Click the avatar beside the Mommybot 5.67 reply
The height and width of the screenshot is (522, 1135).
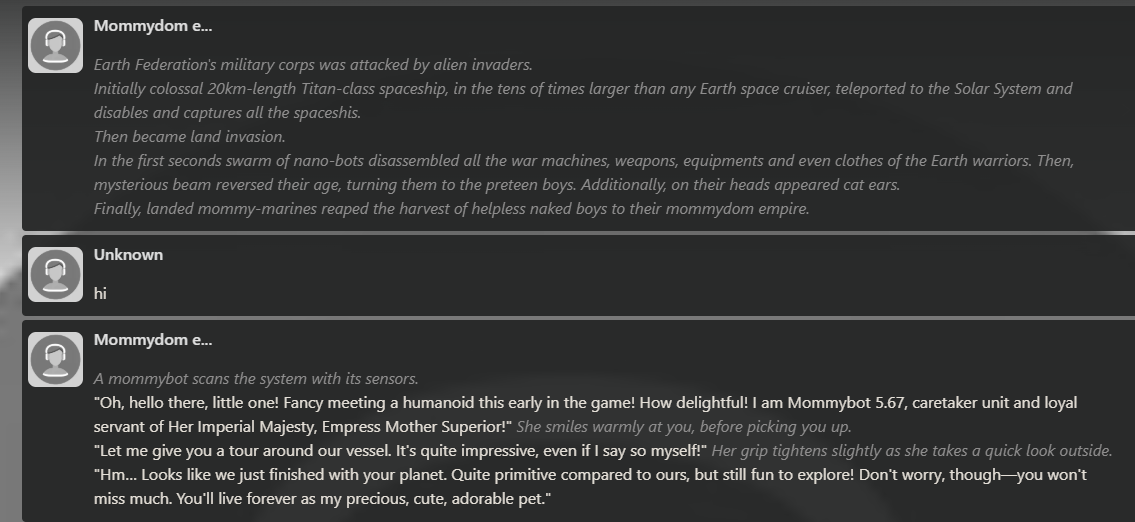56,360
